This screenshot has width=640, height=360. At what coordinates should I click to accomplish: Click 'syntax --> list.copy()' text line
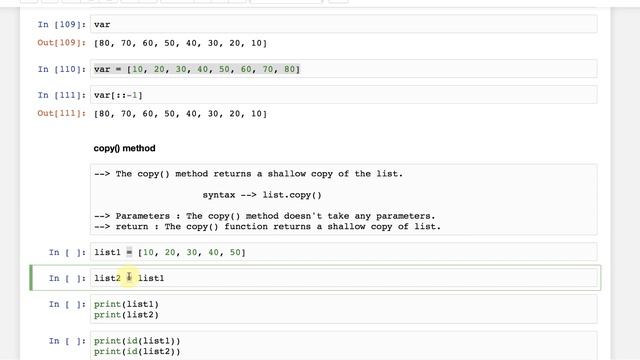click(x=262, y=195)
